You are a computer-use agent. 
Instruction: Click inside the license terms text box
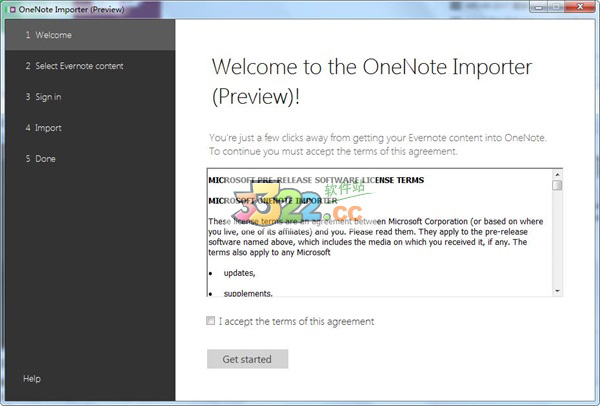point(385,232)
